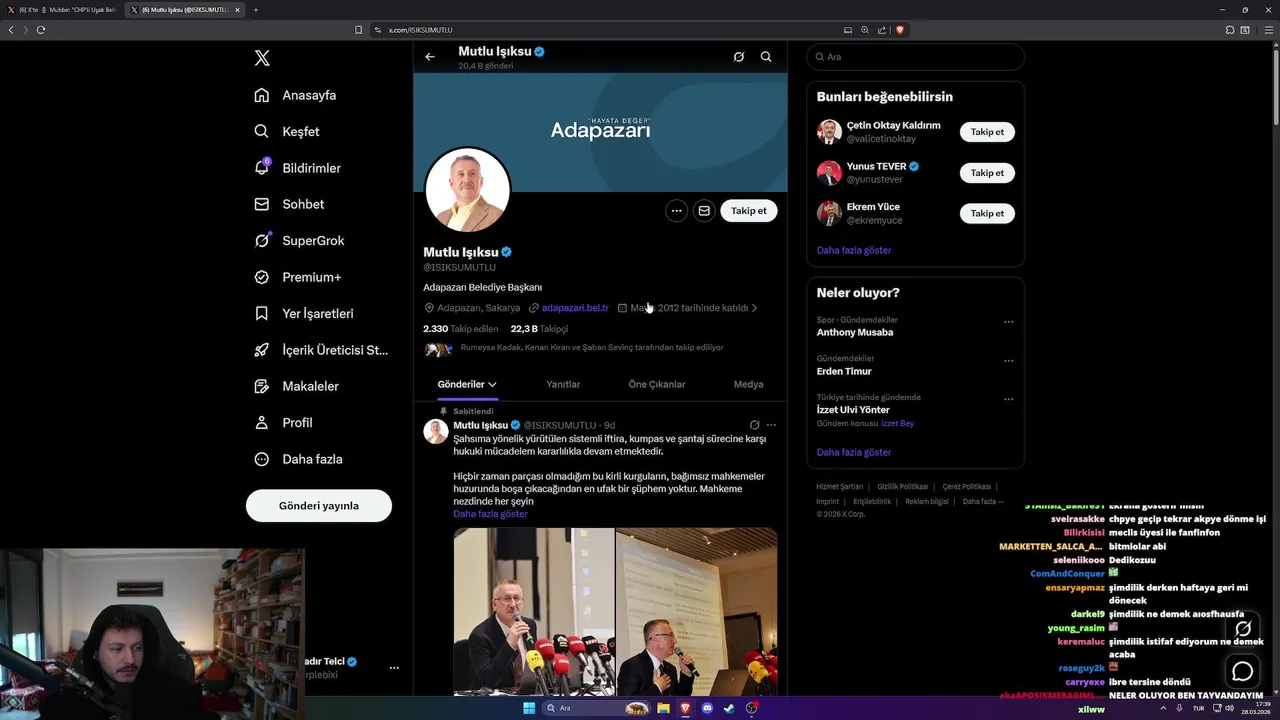This screenshot has width=1280, height=720.
Task: Click the Brave shield icon in address bar
Action: point(900,30)
